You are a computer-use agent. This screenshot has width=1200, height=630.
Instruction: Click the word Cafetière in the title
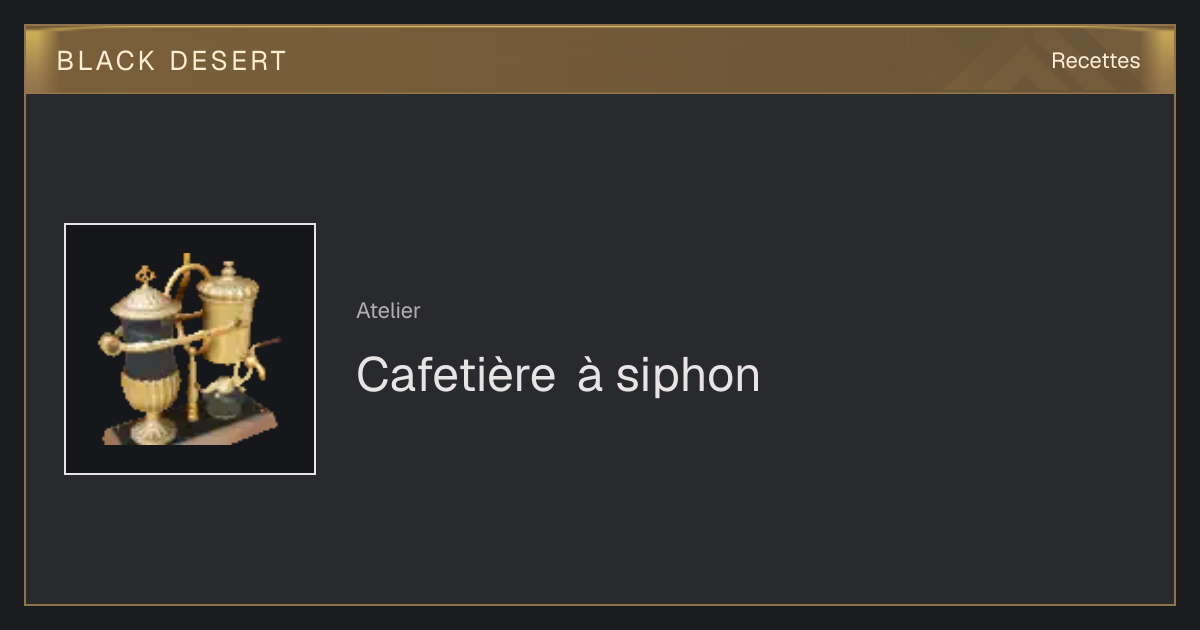click(456, 375)
